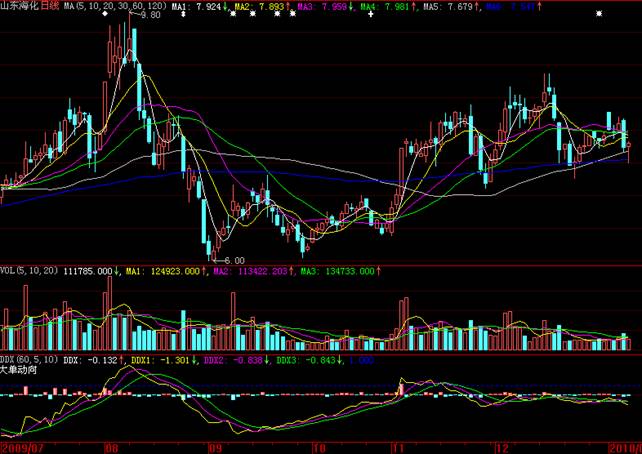Click the yellow DDX1 -1.301 legend
This screenshot has width=642, height=454.
pyautogui.click(x=160, y=360)
